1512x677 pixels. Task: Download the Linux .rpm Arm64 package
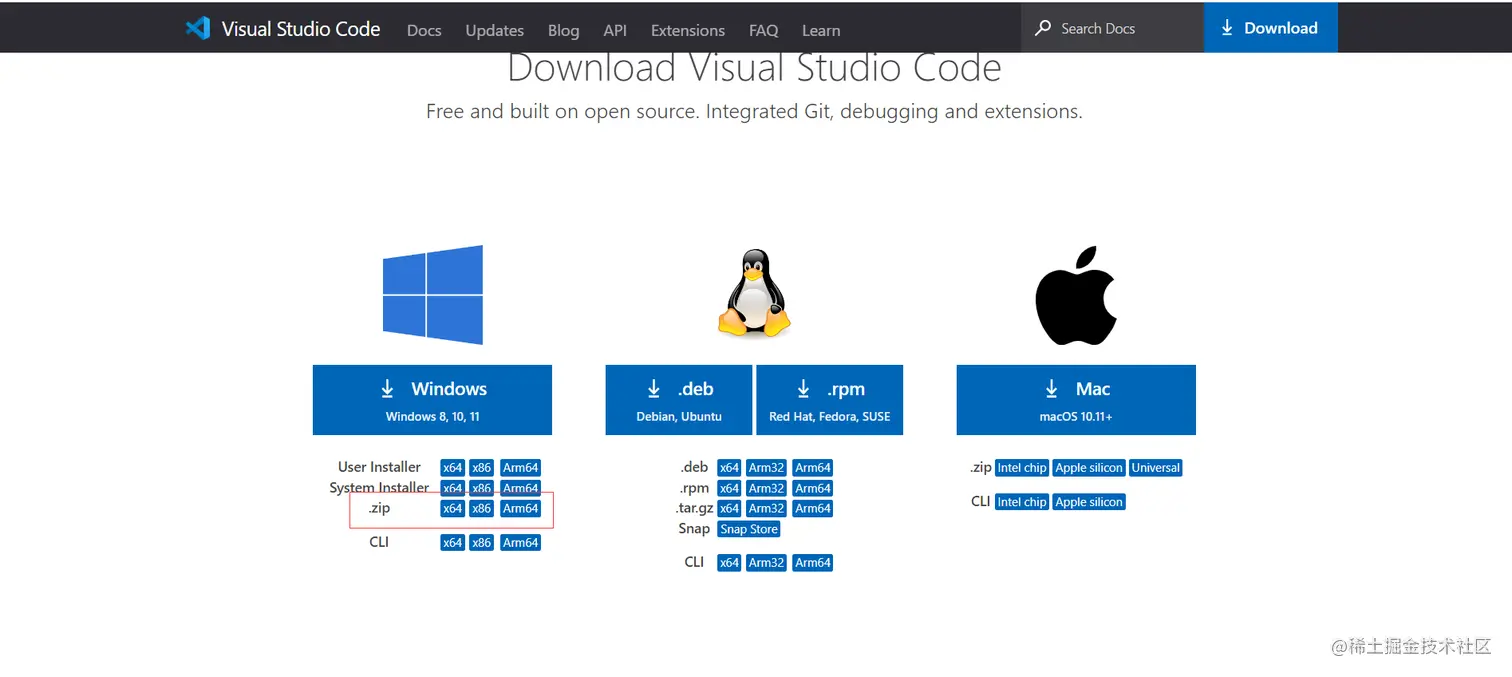tap(813, 488)
